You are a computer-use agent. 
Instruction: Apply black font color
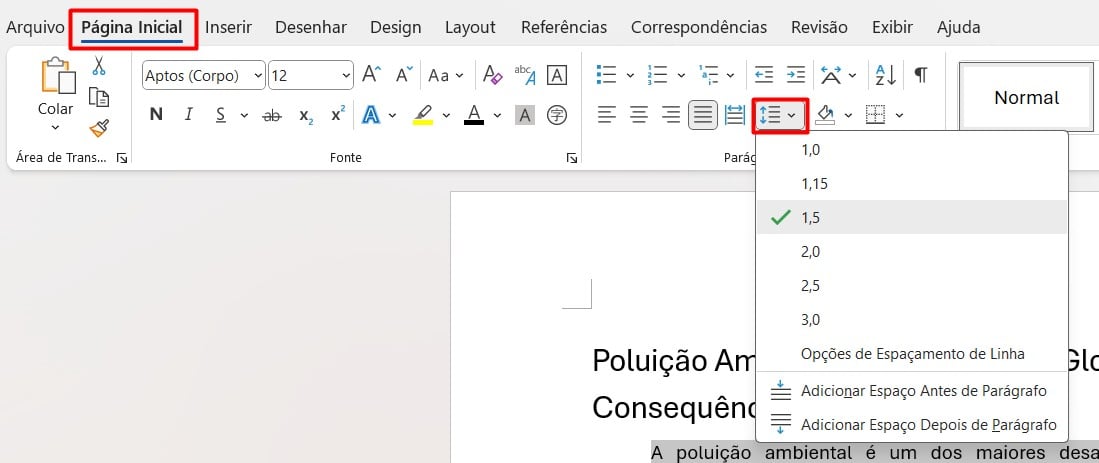click(x=475, y=115)
